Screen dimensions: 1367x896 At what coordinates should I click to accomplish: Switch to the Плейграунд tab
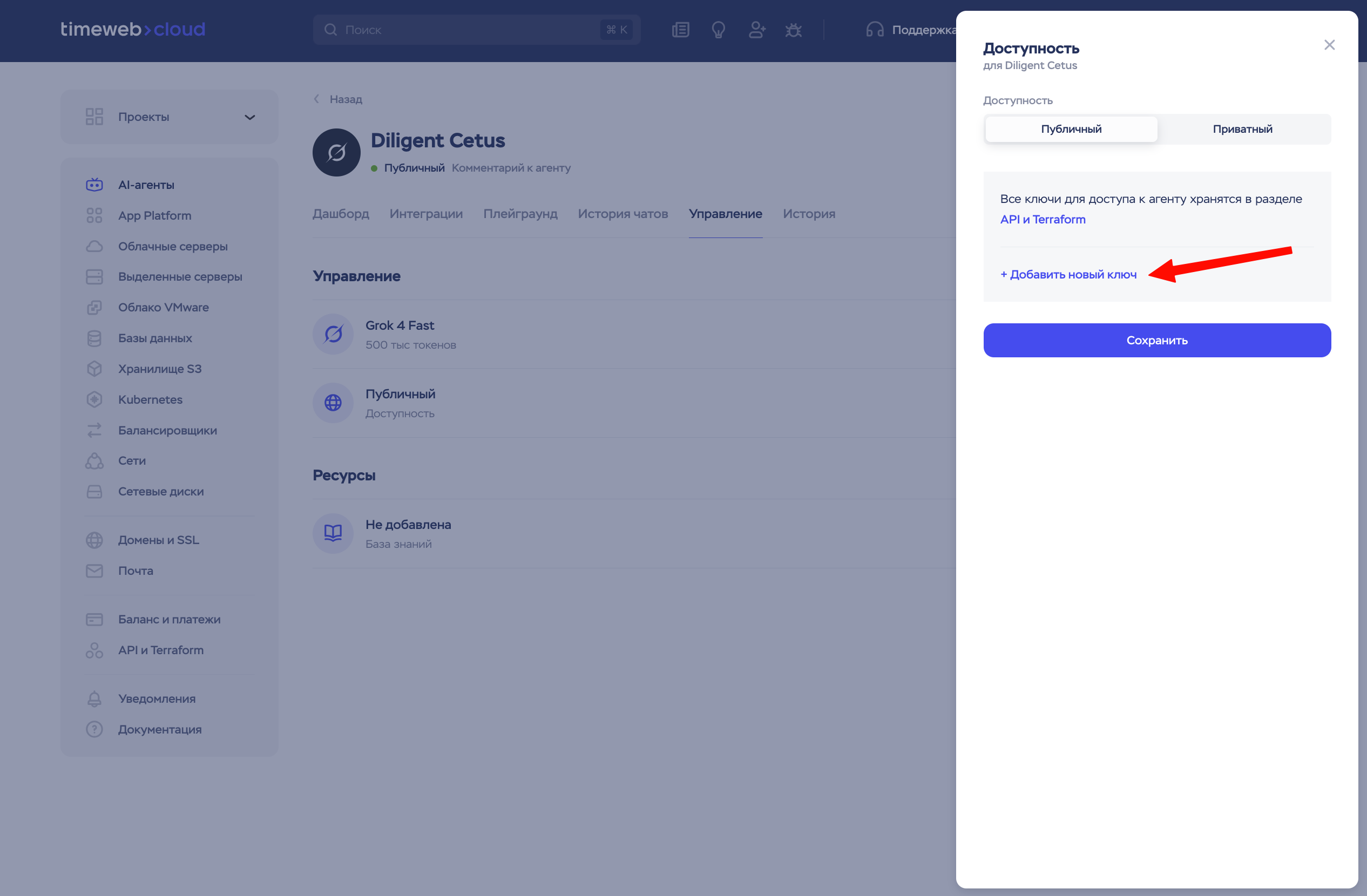pyautogui.click(x=520, y=214)
